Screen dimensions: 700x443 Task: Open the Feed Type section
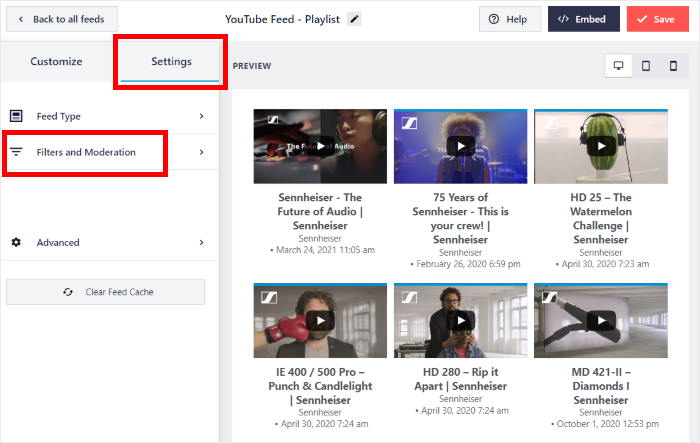pyautogui.click(x=109, y=116)
